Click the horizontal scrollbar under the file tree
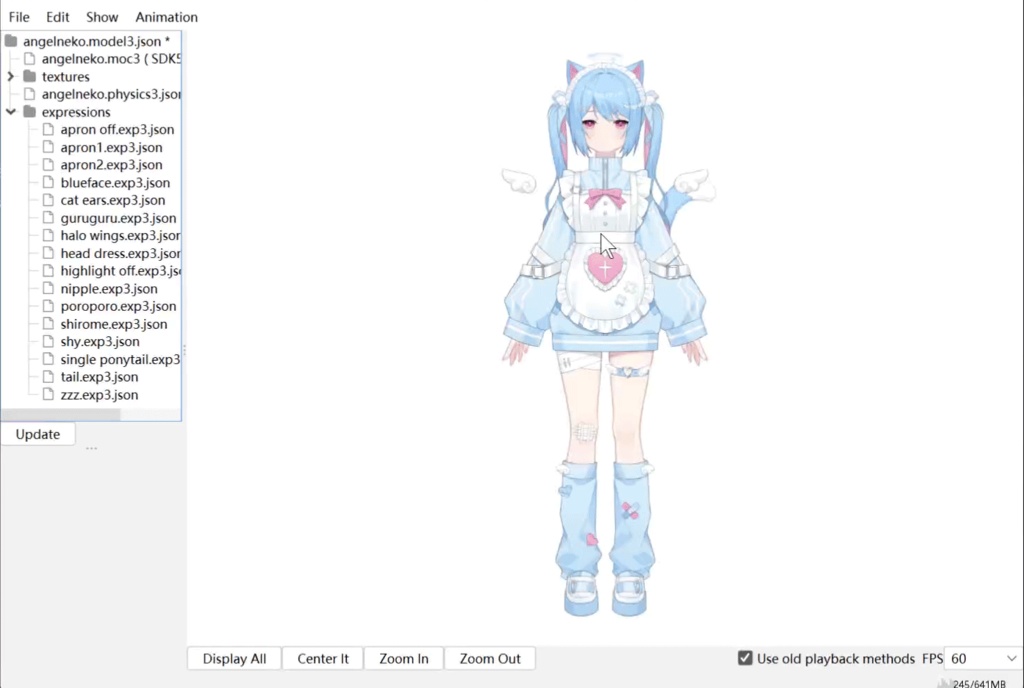This screenshot has height=688, width=1024. click(x=60, y=414)
